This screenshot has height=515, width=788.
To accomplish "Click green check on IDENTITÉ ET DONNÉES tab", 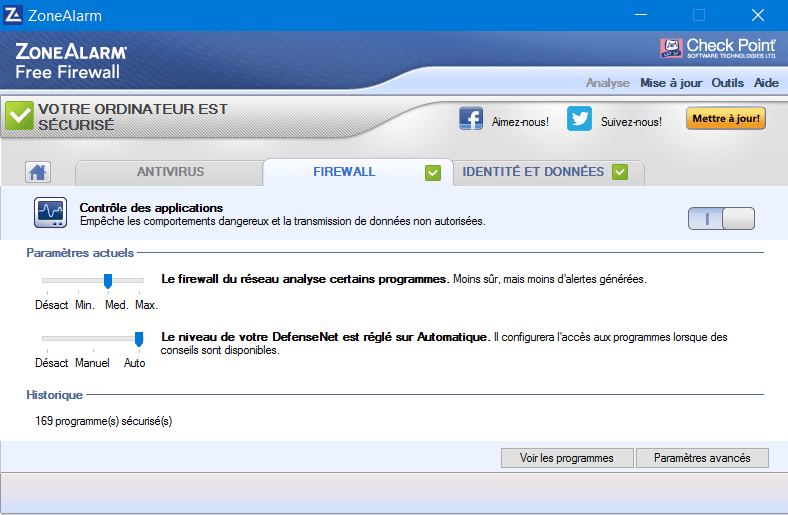I will [620, 172].
